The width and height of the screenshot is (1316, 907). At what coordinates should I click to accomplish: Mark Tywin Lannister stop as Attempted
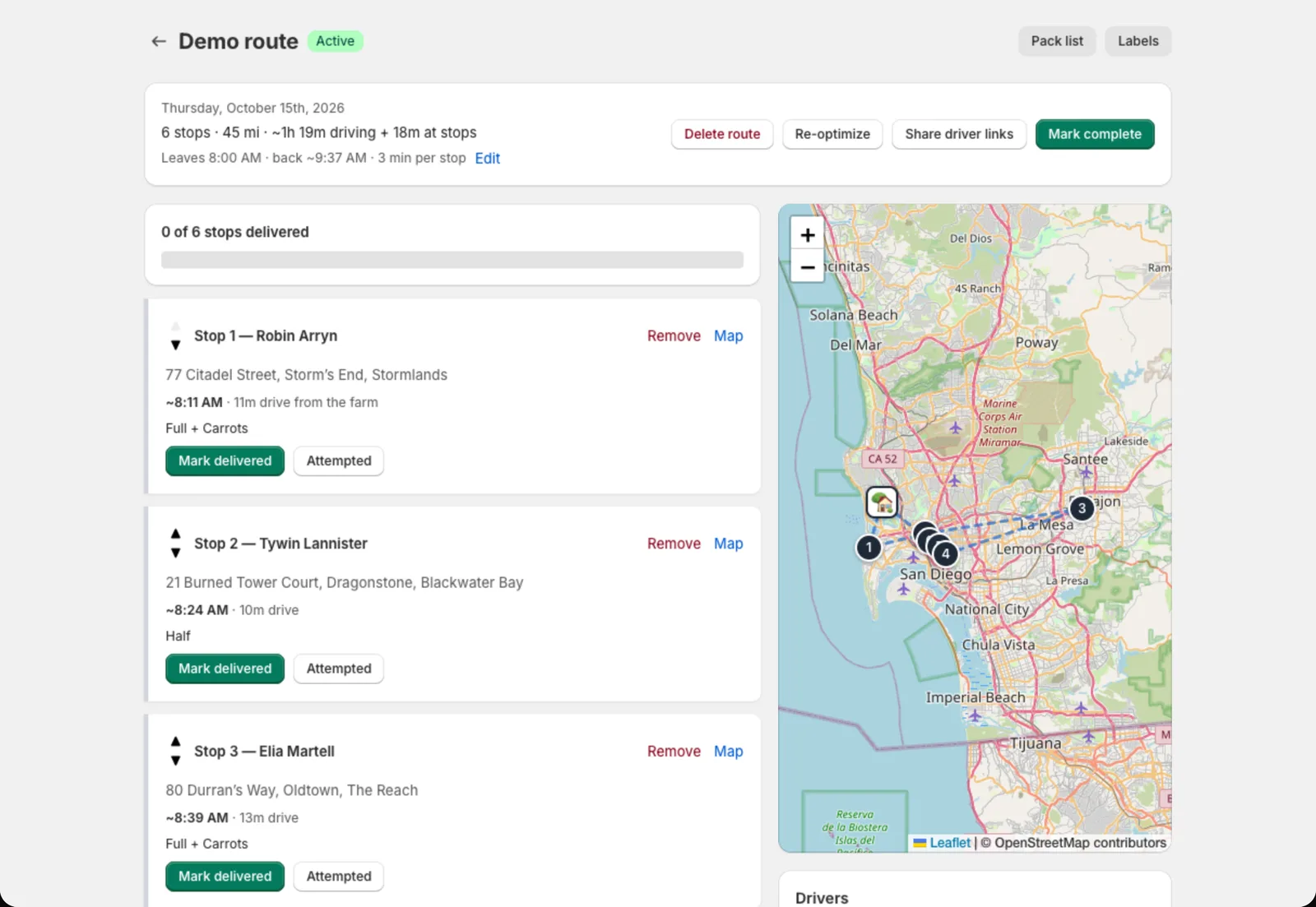[339, 669]
